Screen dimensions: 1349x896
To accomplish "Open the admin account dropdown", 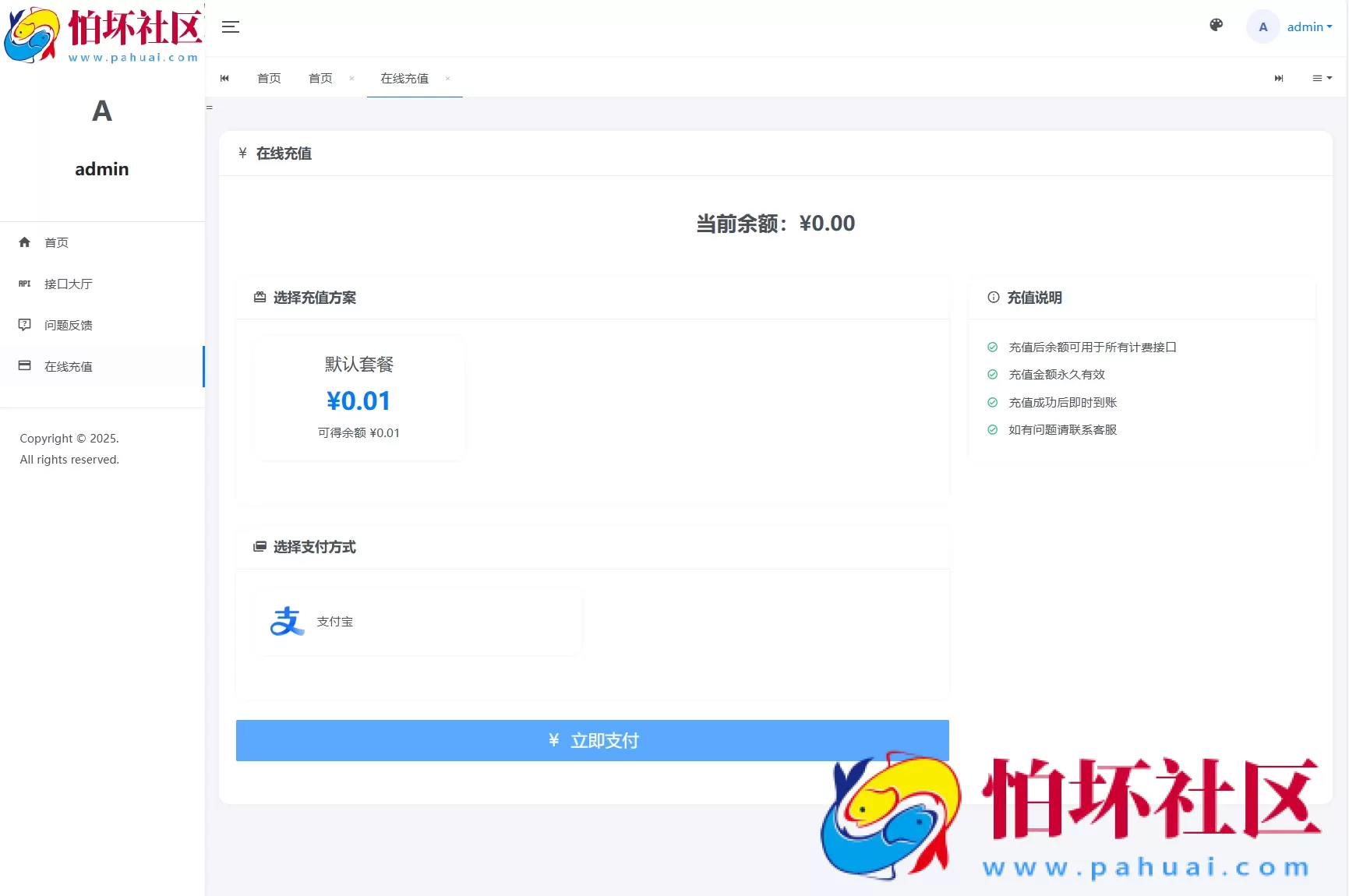I will point(1308,26).
